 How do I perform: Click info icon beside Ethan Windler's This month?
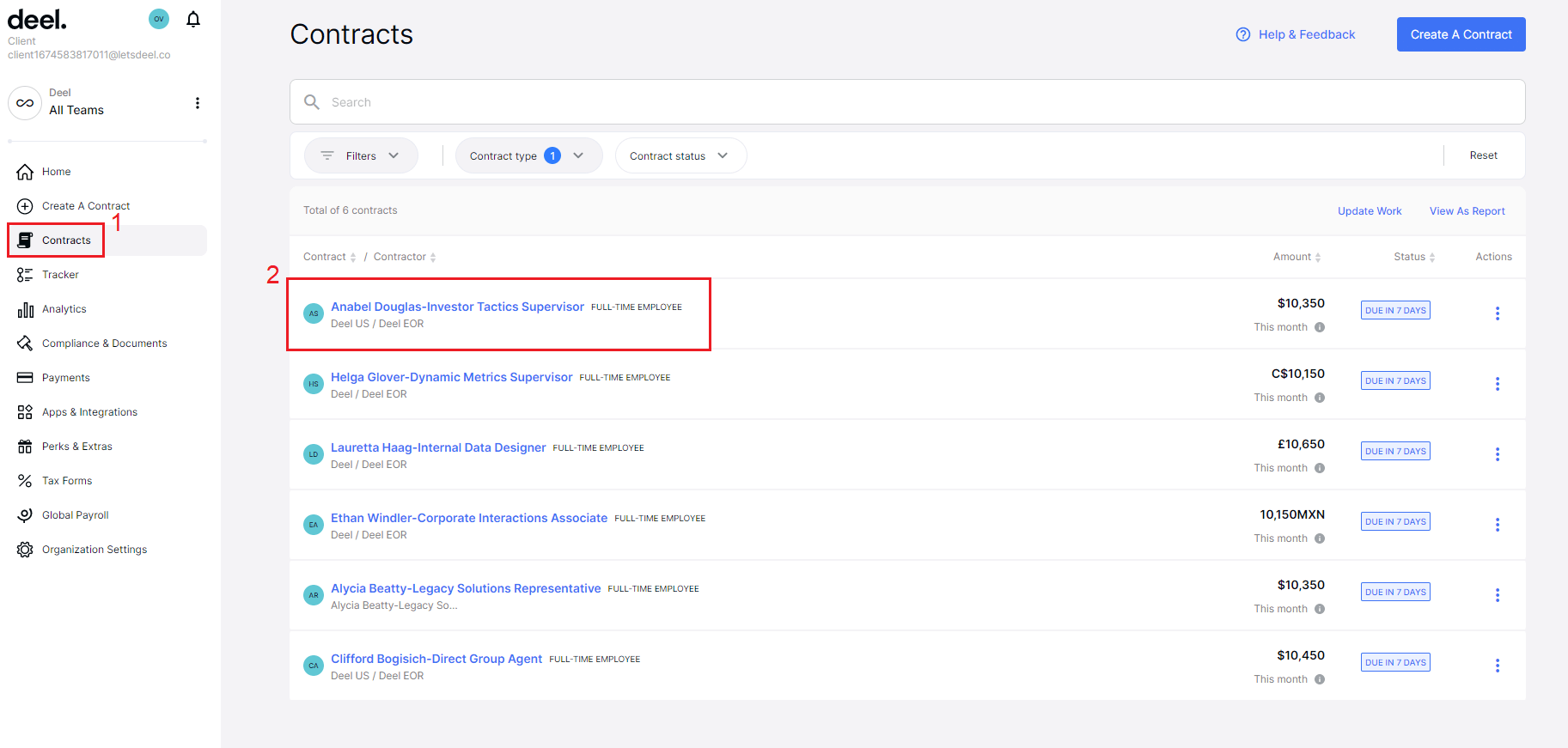pos(1320,538)
